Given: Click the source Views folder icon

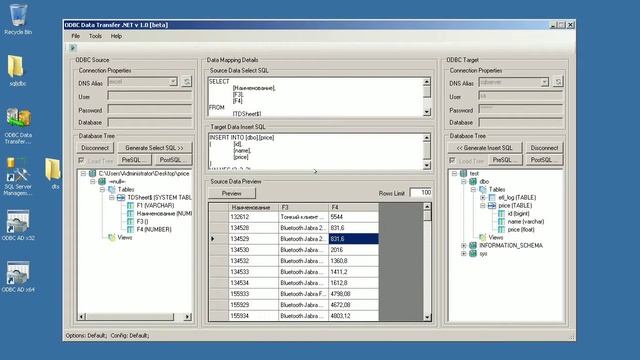Looking at the screenshot, I should point(111,238).
